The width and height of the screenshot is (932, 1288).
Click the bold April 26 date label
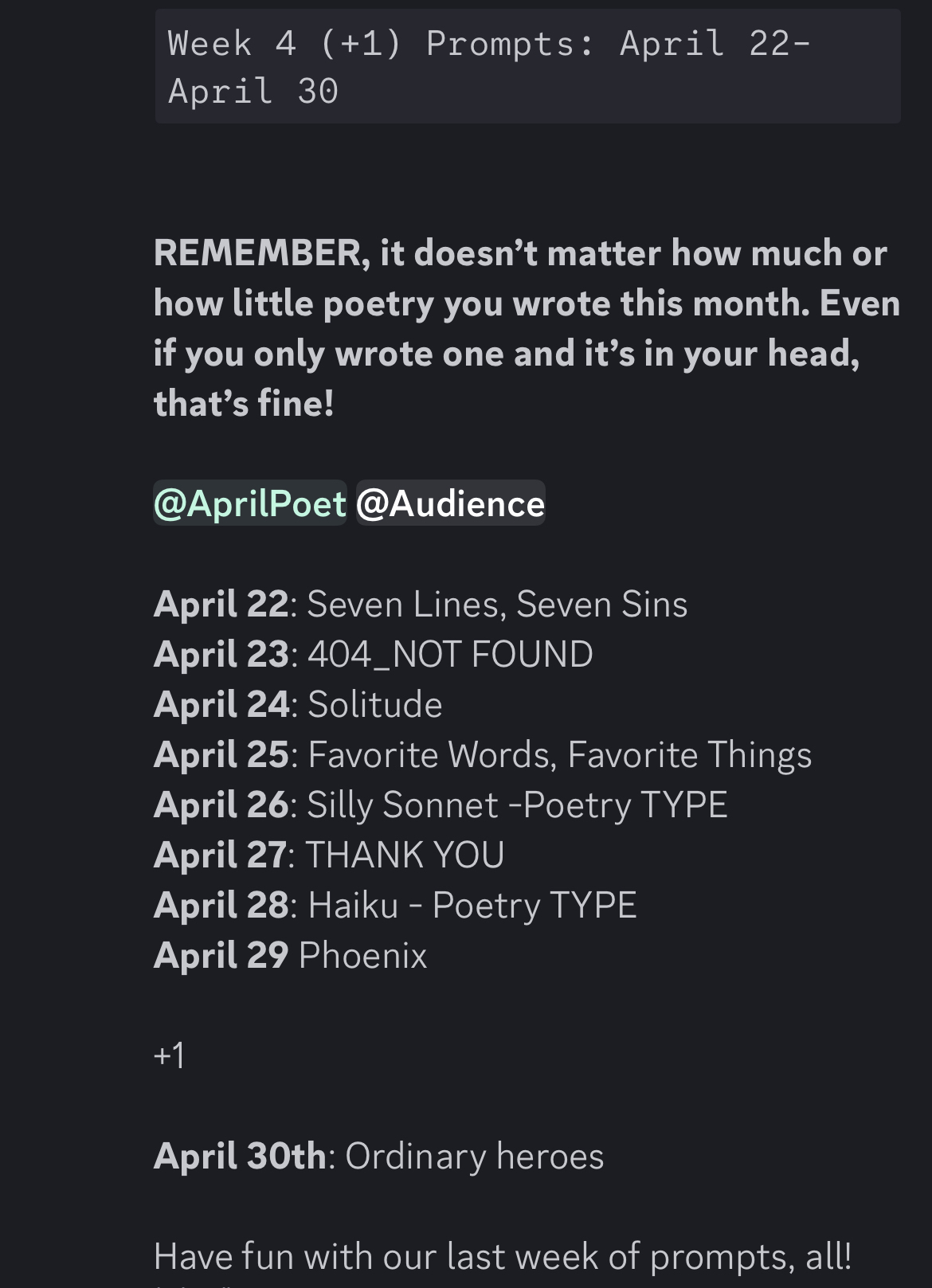[221, 805]
